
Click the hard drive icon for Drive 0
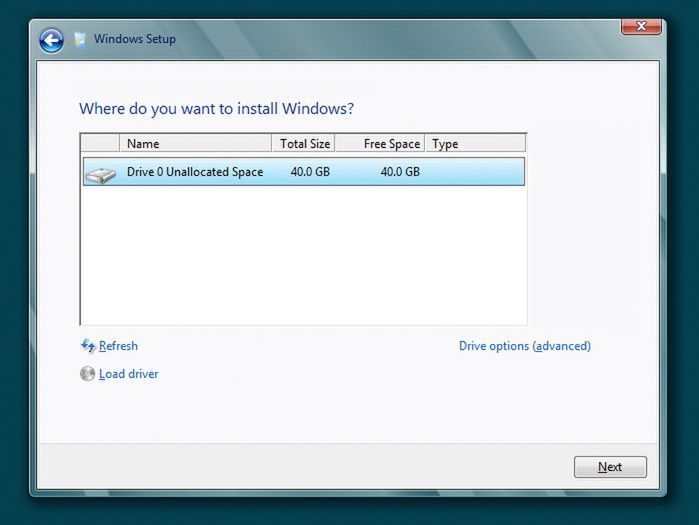coord(101,174)
